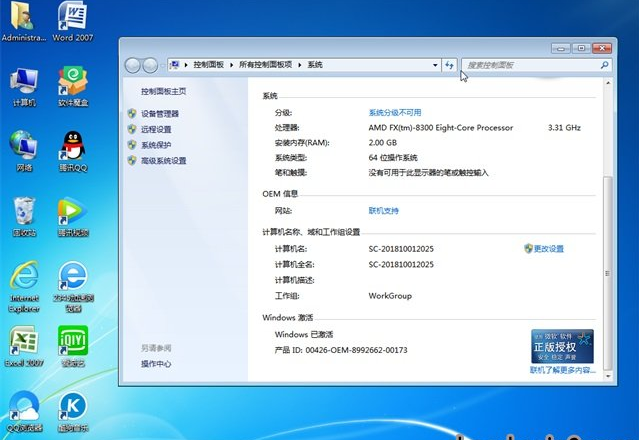
Task: Select the WorkGroup value
Action: click(x=390, y=296)
